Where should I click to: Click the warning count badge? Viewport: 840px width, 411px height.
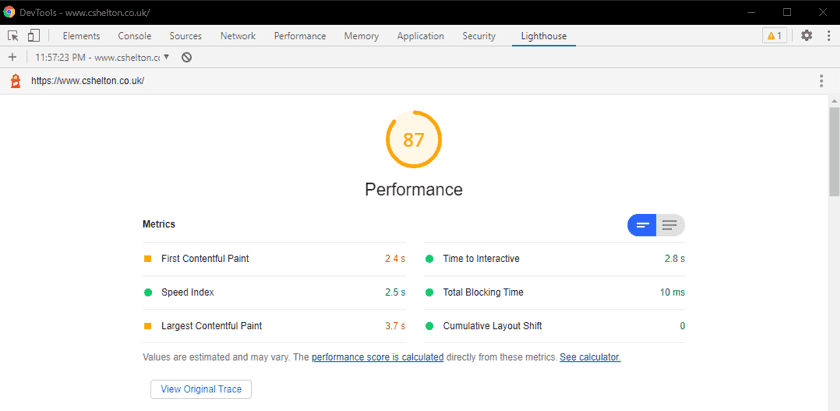[x=775, y=36]
